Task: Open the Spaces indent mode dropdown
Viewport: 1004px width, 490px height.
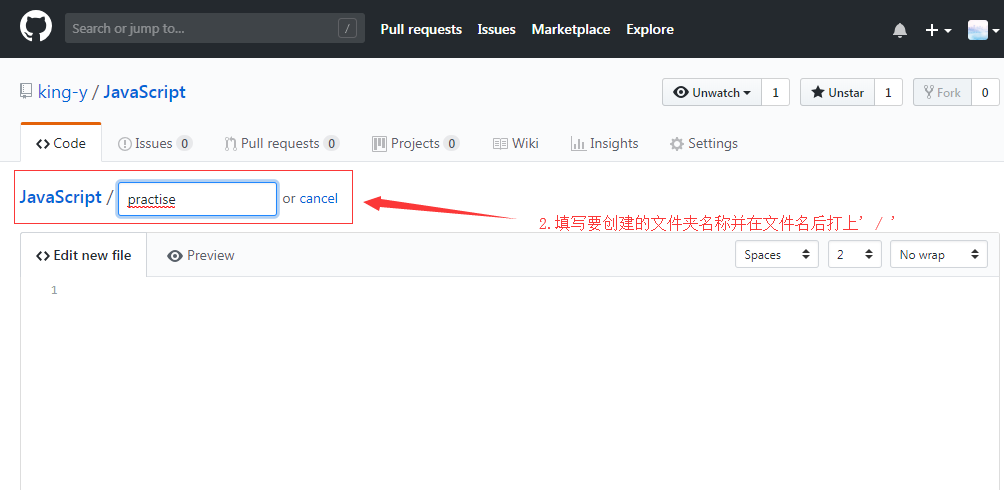Action: point(777,254)
